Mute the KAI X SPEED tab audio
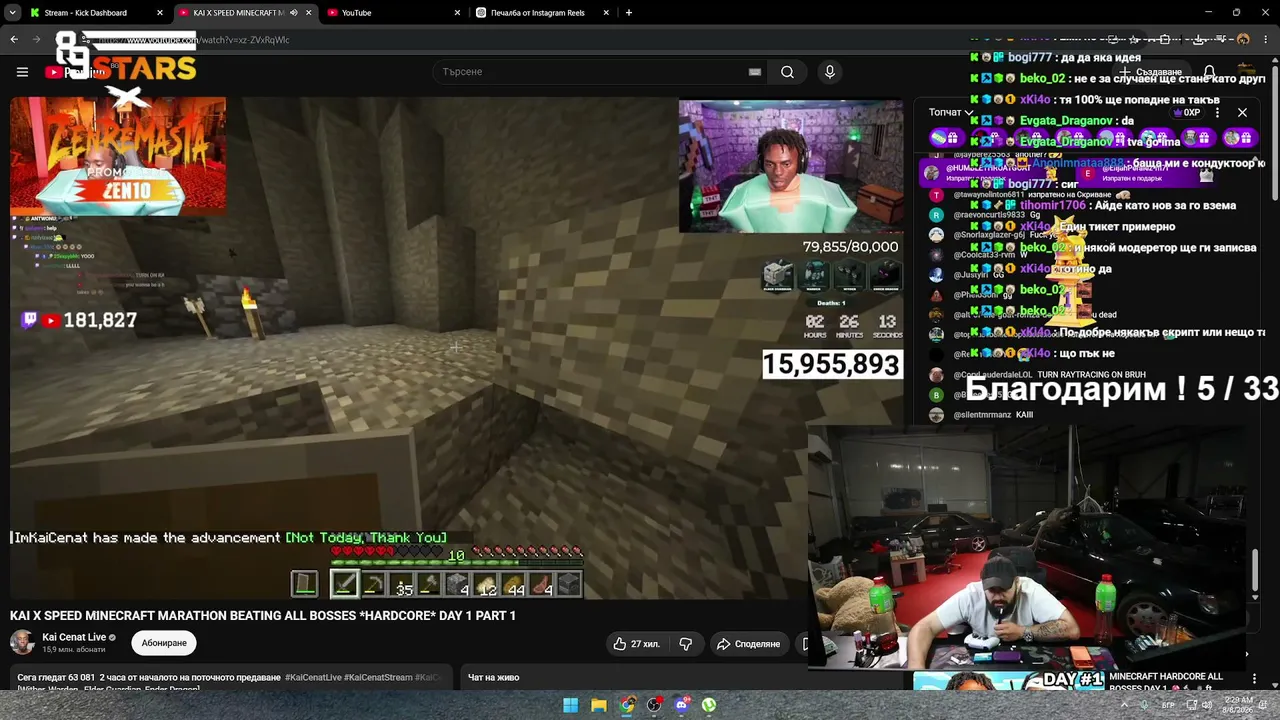 (x=293, y=13)
